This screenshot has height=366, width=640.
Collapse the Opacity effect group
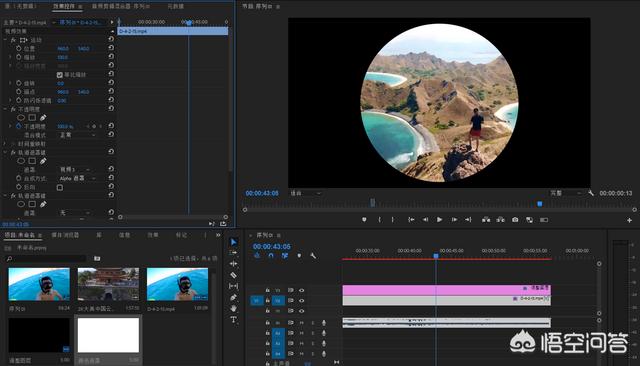pyautogui.click(x=5, y=109)
